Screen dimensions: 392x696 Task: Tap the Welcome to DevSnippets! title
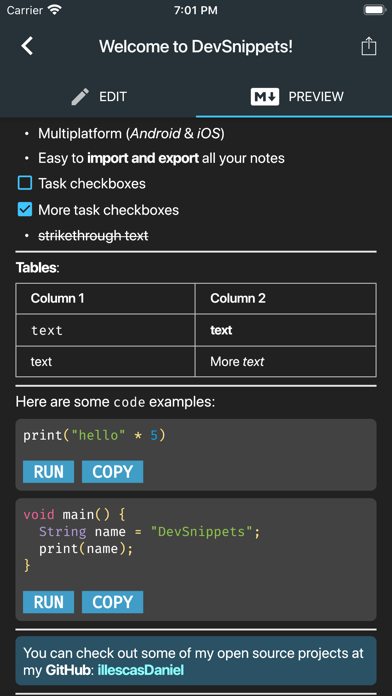click(196, 46)
